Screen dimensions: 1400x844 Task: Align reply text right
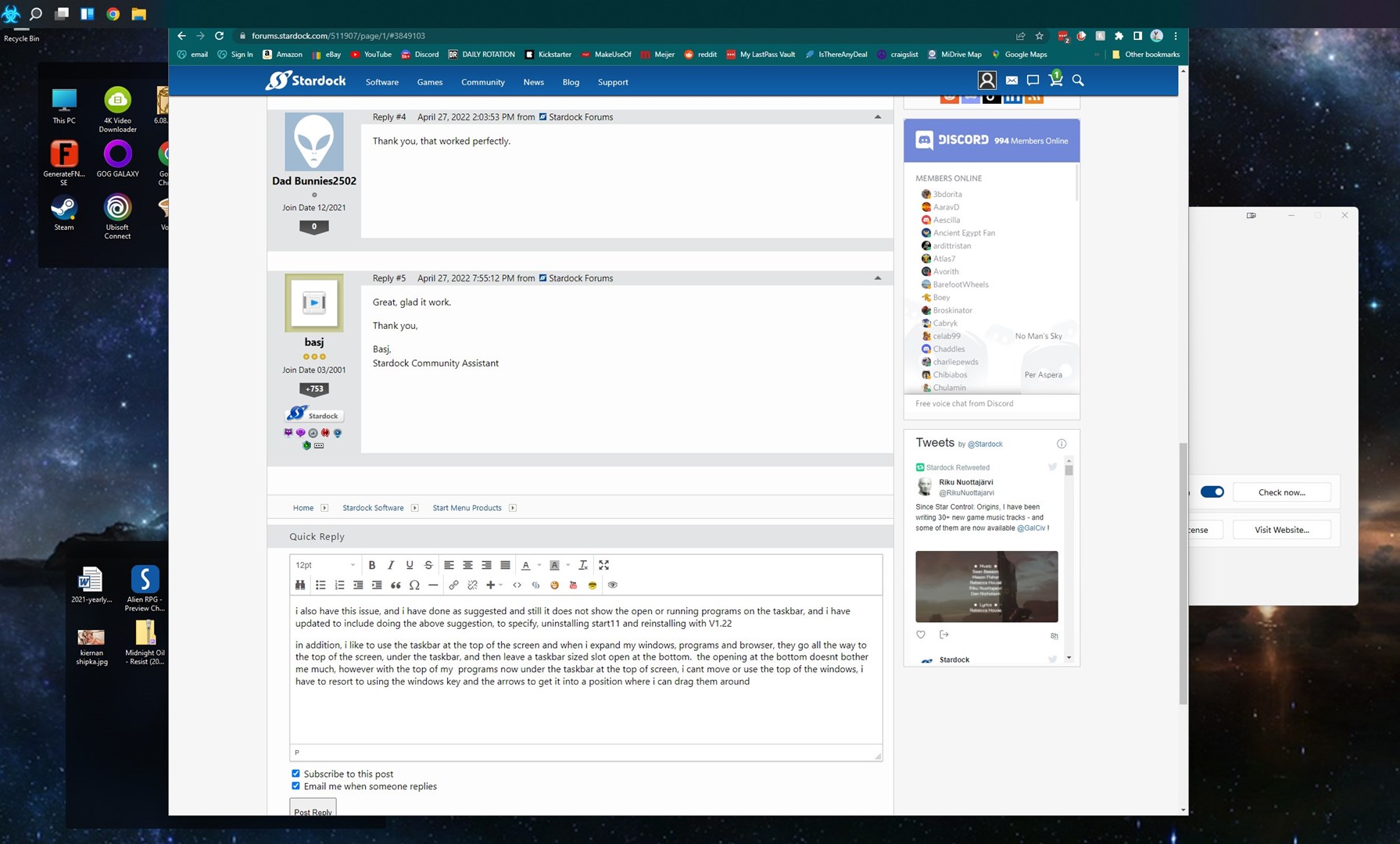[x=486, y=565]
